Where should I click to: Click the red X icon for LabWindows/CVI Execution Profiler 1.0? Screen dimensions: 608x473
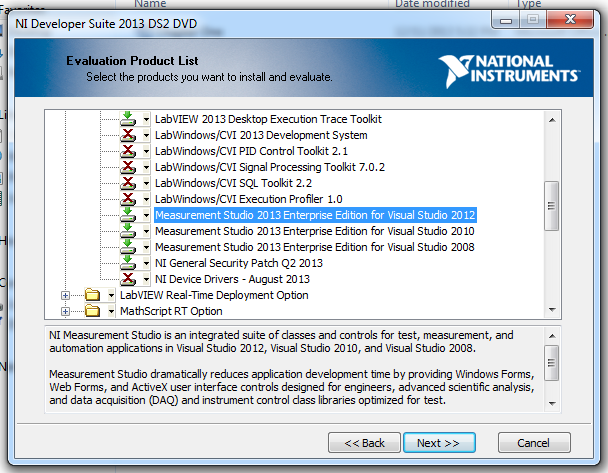[128, 199]
